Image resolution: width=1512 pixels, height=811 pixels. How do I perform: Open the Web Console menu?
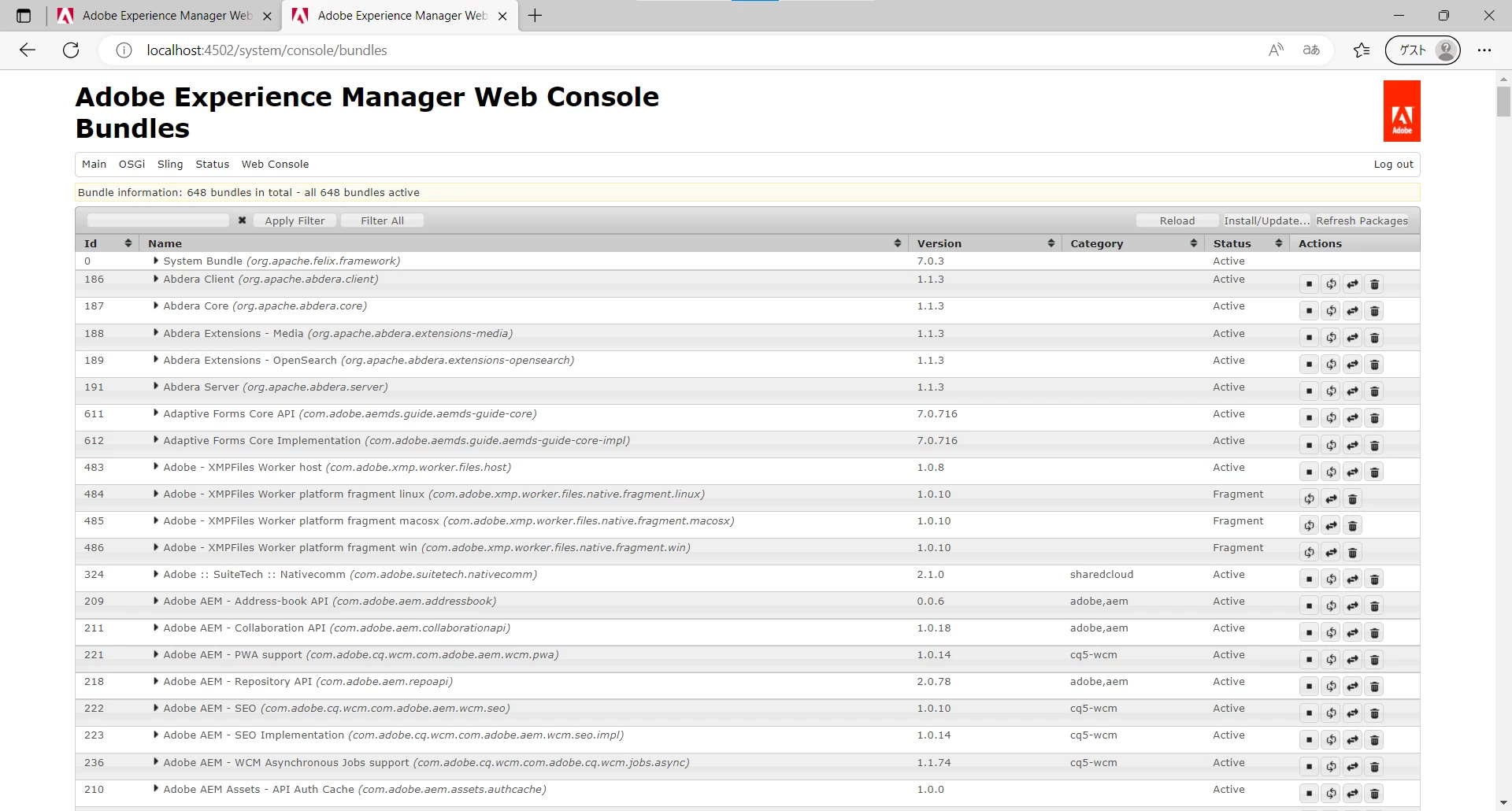[x=275, y=165]
